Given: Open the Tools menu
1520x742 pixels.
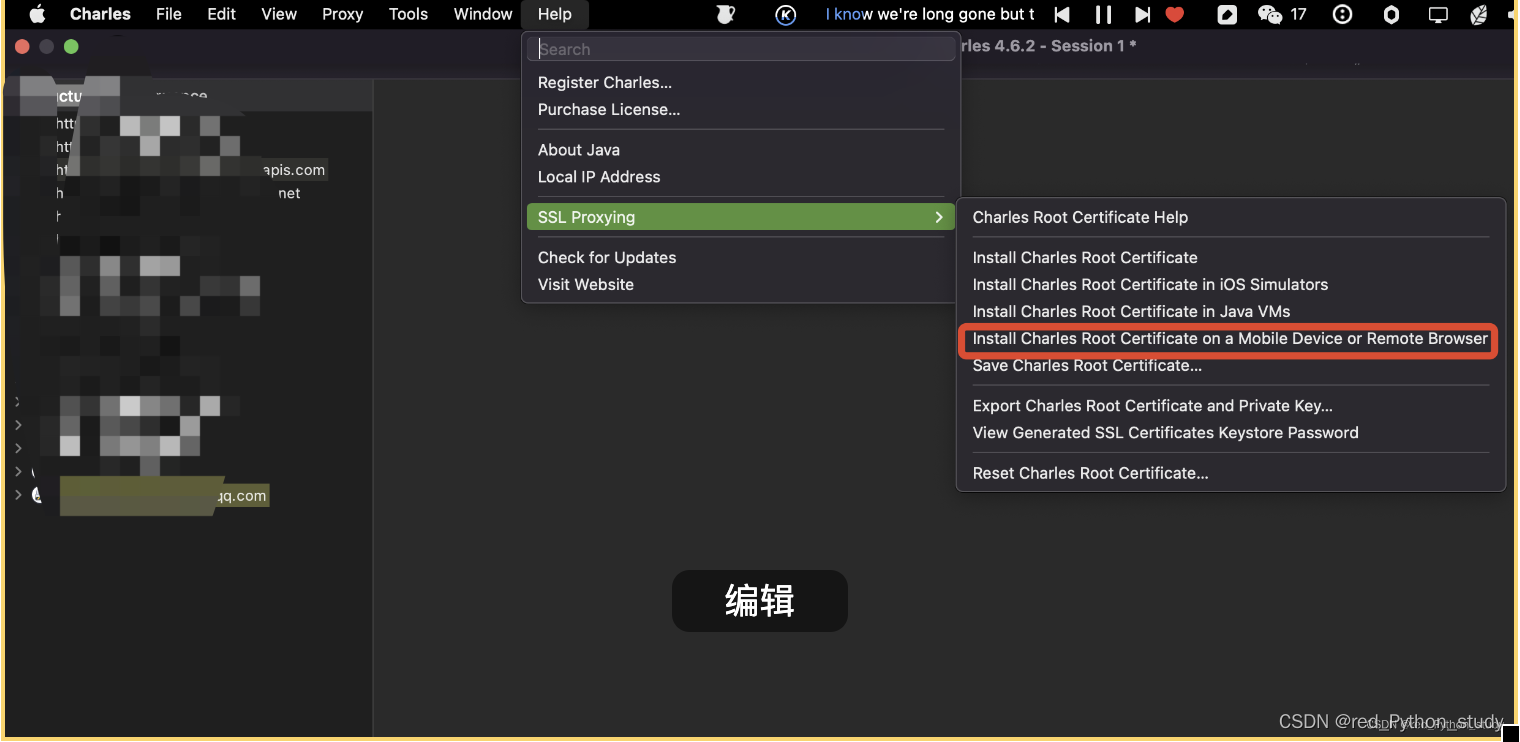Looking at the screenshot, I should coord(408,14).
